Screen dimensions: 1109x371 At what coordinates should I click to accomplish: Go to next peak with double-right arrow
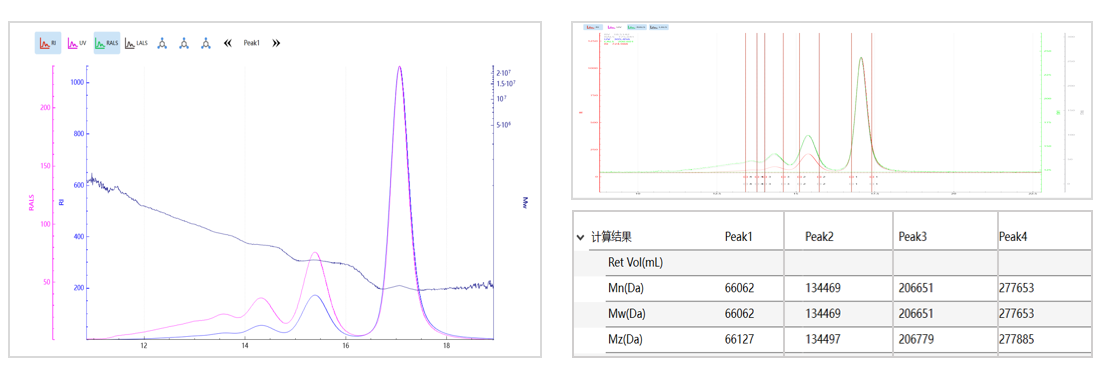pyautogui.click(x=276, y=43)
